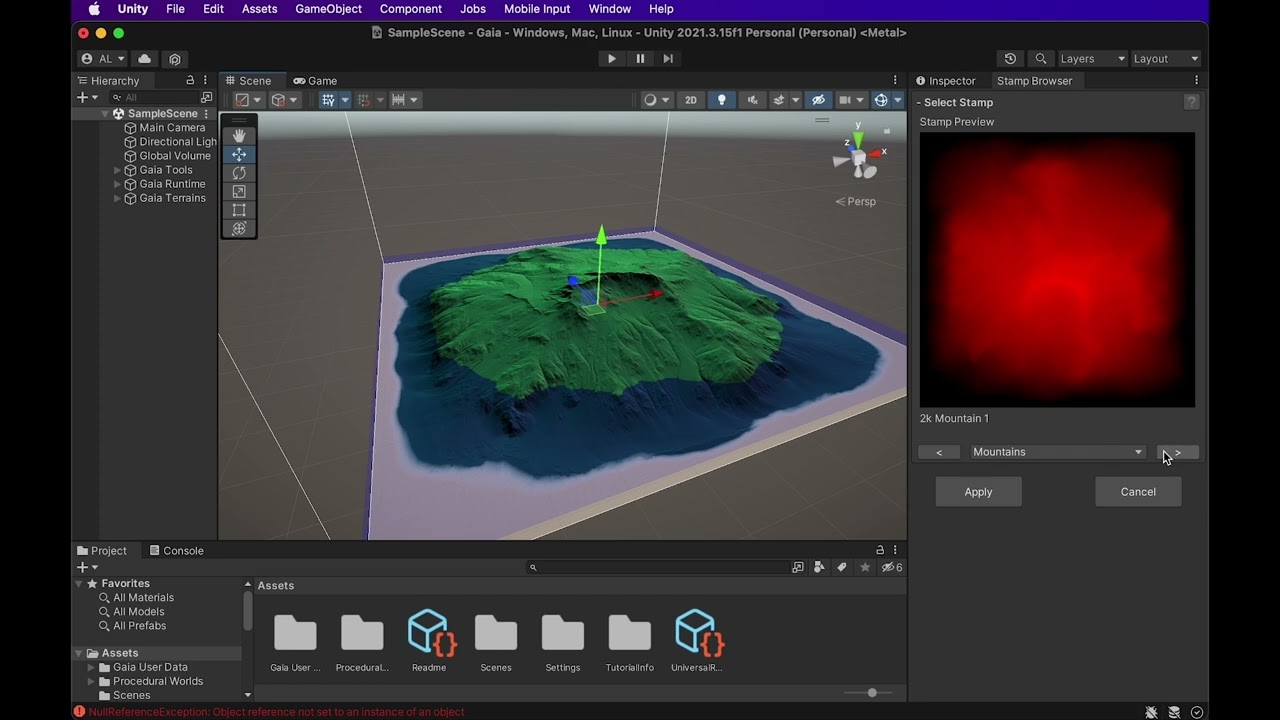Apply the selected stamp
Screen dimensions: 1280x720
[x=978, y=492]
